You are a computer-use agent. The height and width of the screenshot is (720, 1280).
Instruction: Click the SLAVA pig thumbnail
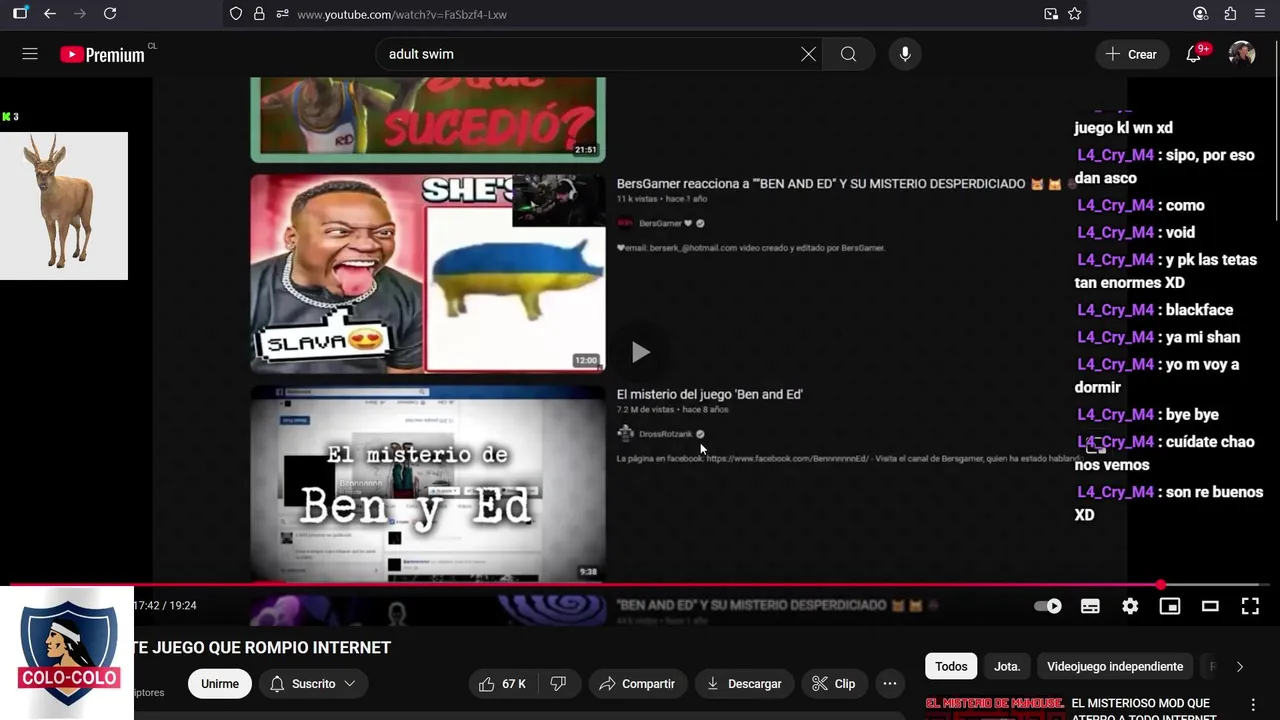pyautogui.click(x=428, y=273)
